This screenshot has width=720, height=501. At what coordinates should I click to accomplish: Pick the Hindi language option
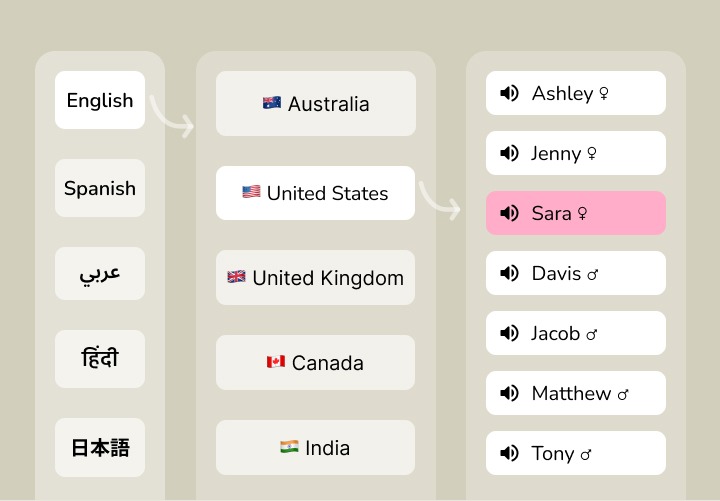click(x=100, y=358)
